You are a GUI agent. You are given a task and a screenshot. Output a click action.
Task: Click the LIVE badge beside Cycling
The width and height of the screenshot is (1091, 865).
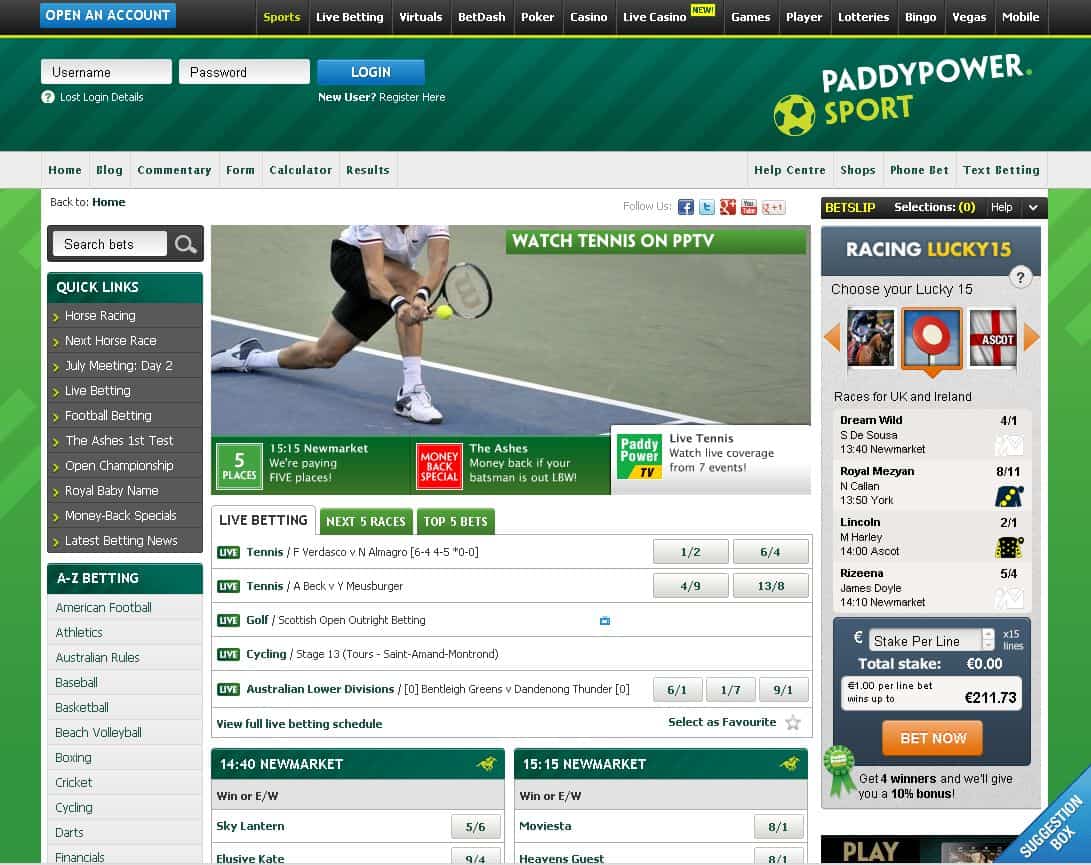pyautogui.click(x=228, y=654)
